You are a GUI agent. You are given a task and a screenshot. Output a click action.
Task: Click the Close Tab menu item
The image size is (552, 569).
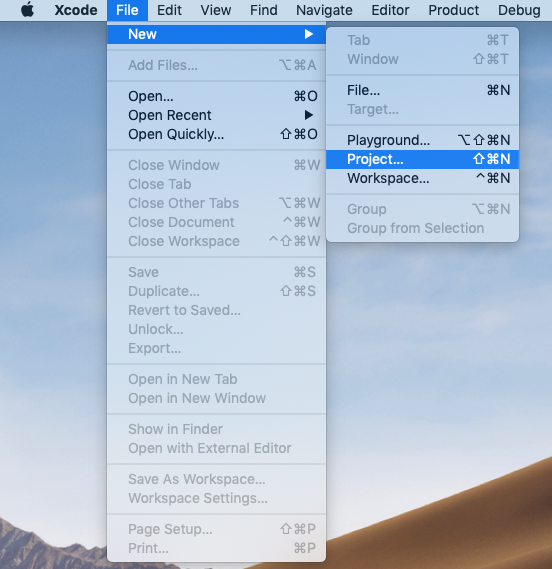216,184
